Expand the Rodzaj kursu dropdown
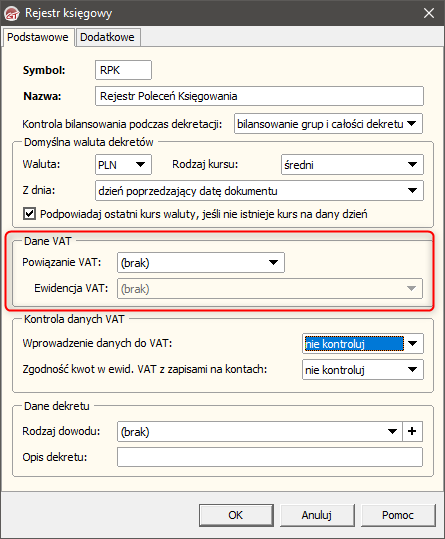The height and width of the screenshot is (539, 445). (x=352, y=165)
